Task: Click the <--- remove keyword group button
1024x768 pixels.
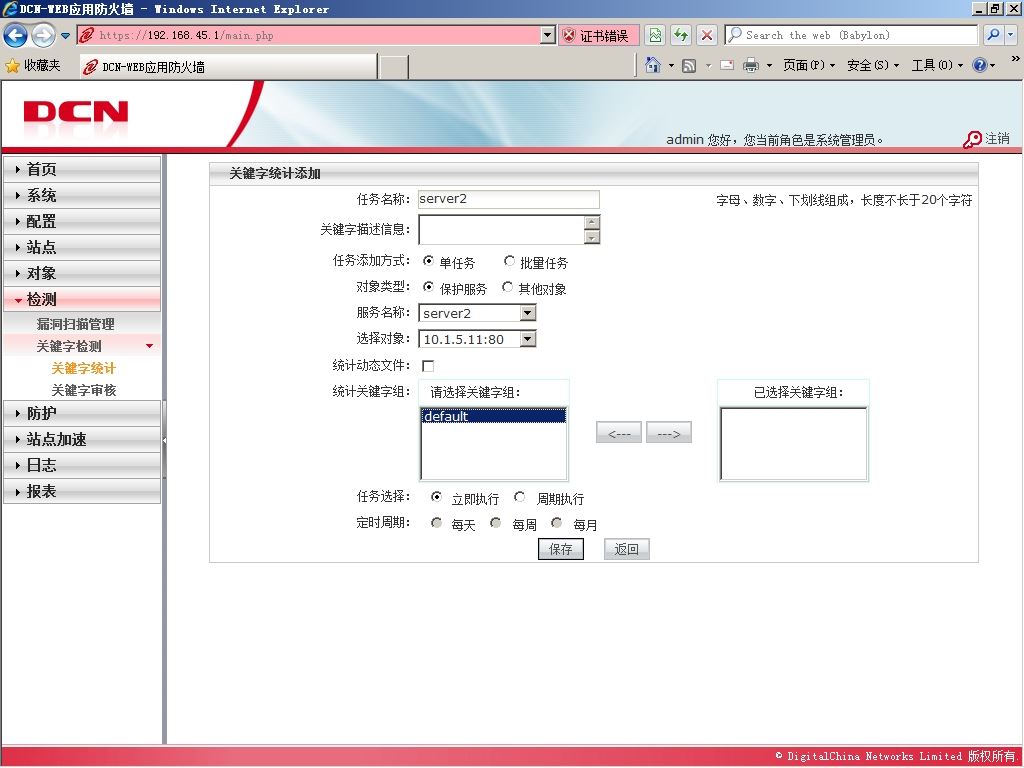Action: 618,432
